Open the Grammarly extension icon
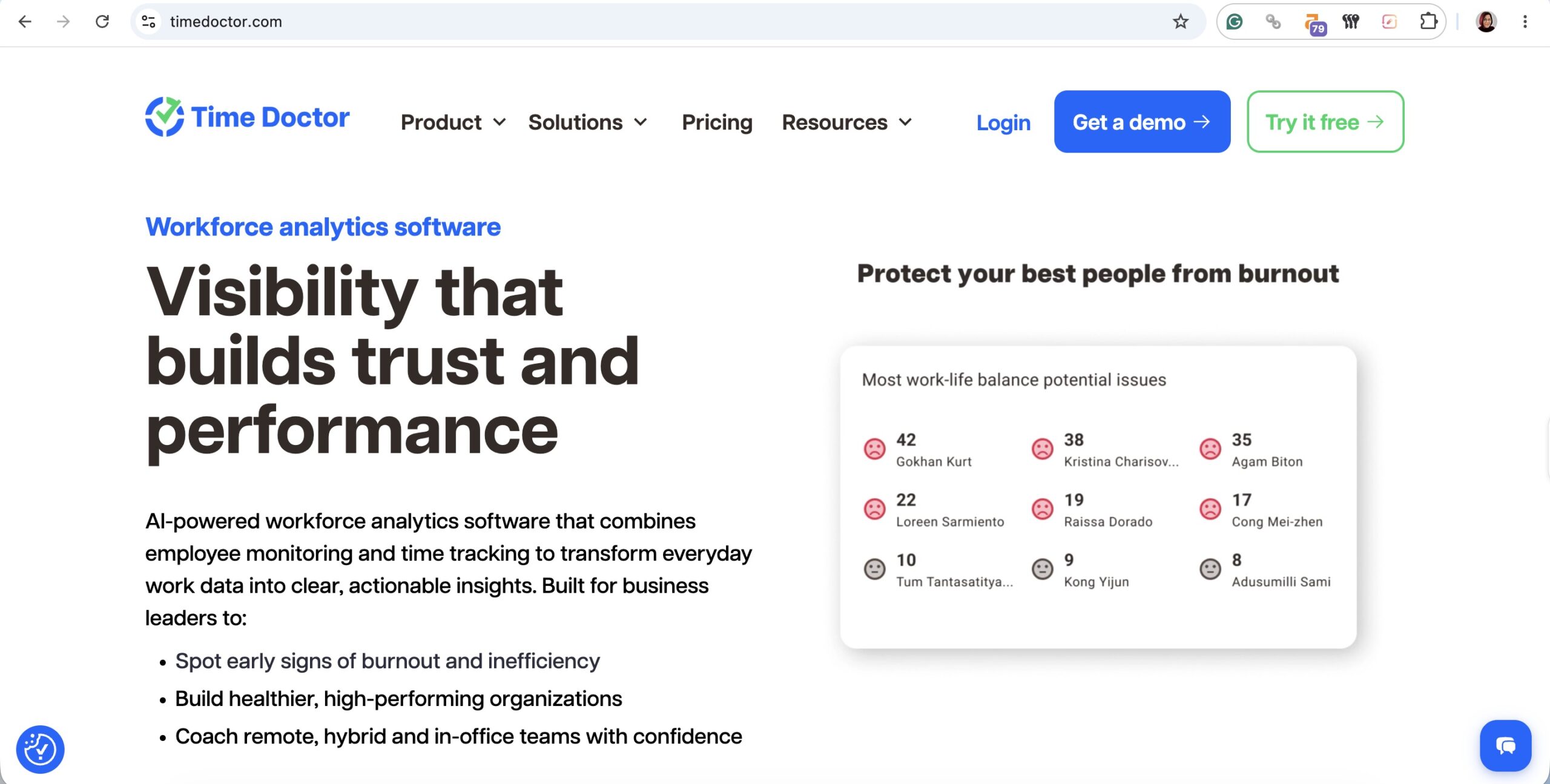 pyautogui.click(x=1234, y=22)
